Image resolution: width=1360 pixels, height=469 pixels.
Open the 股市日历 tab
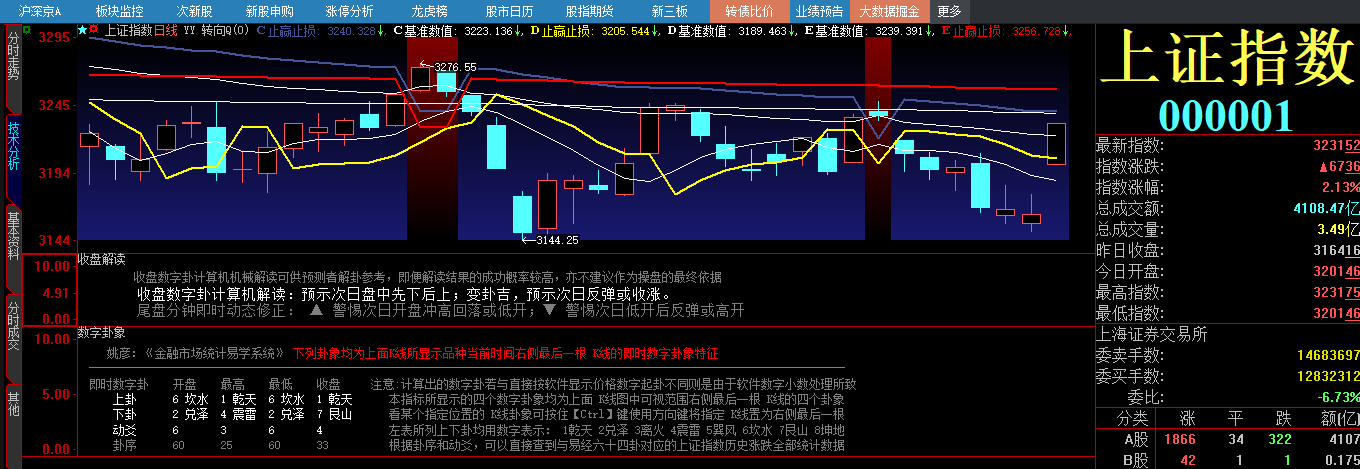[509, 11]
